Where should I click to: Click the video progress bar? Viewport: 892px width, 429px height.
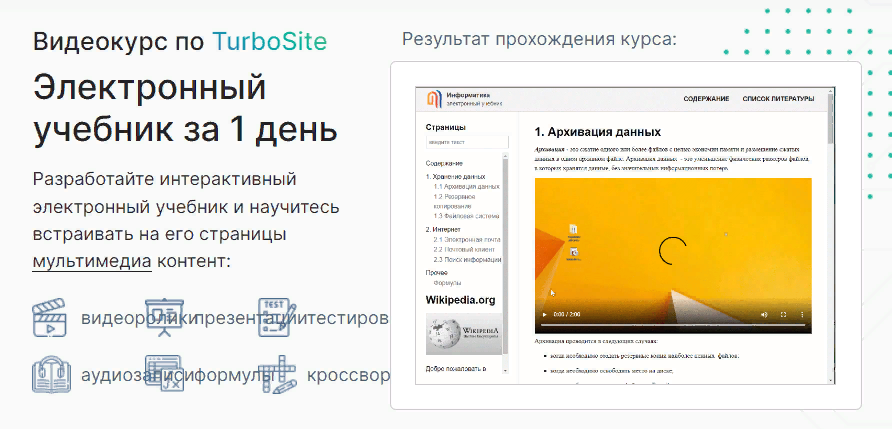[x=671, y=326]
